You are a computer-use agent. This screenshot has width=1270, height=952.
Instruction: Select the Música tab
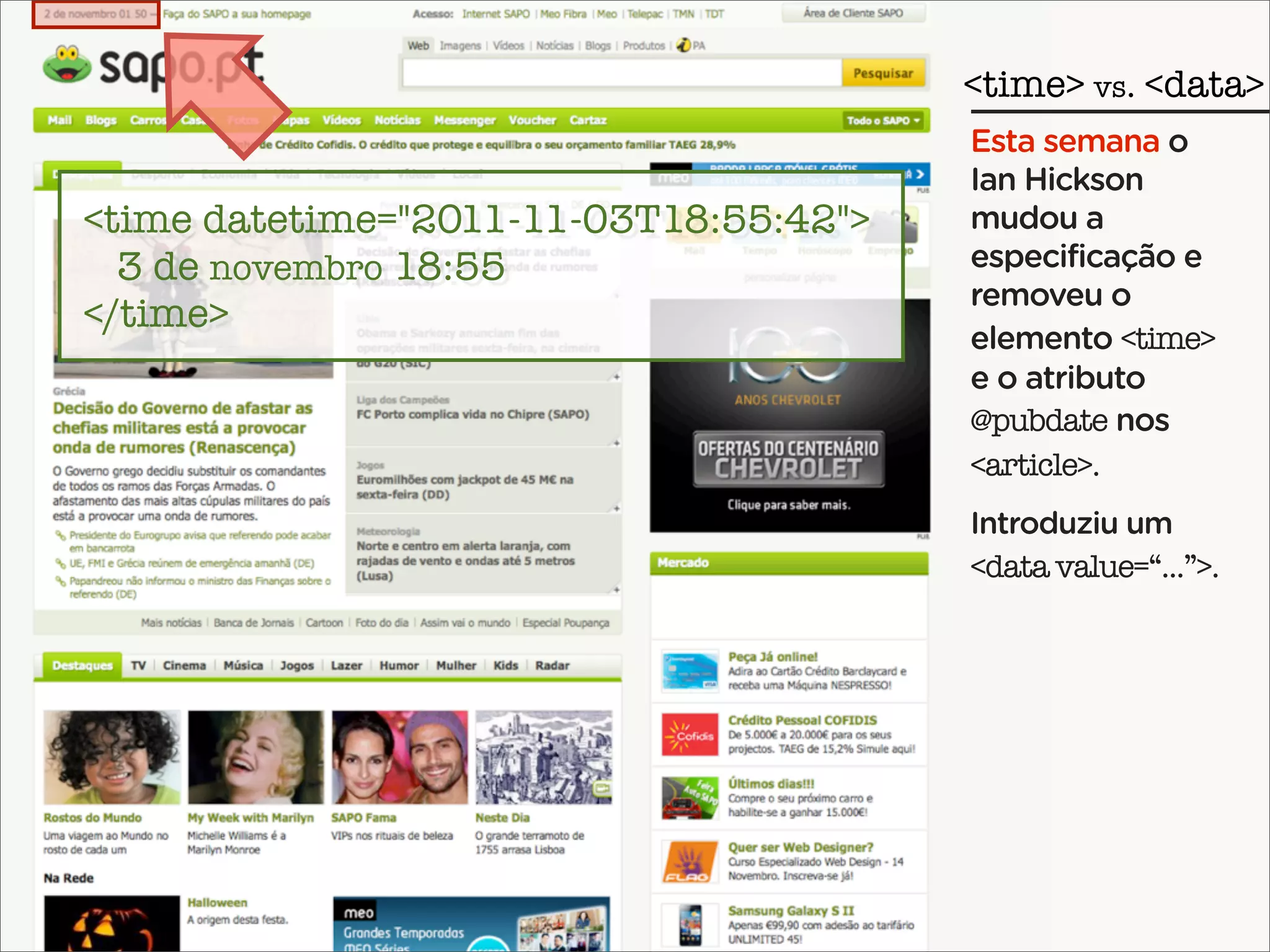tap(243, 665)
